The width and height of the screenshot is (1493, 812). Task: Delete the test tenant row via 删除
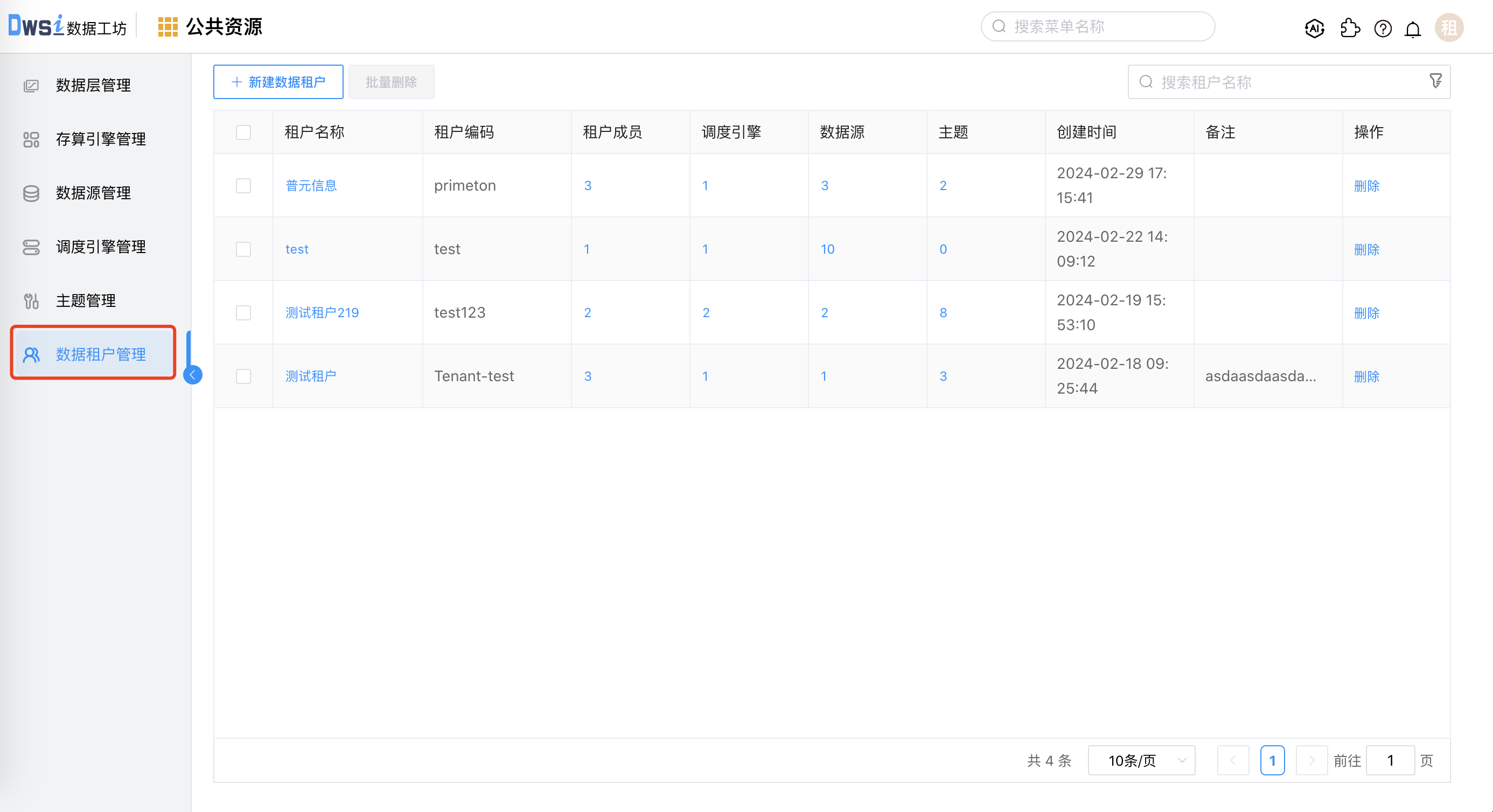click(x=1366, y=249)
